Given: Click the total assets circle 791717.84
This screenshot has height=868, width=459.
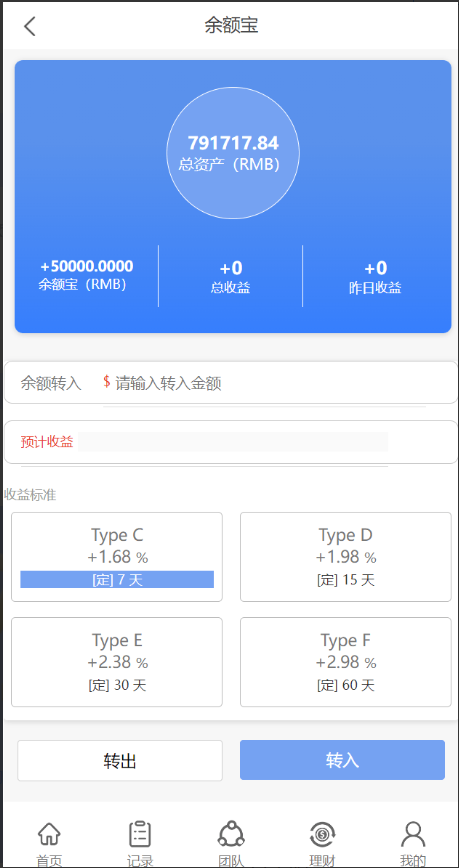Looking at the screenshot, I should pyautogui.click(x=233, y=153).
